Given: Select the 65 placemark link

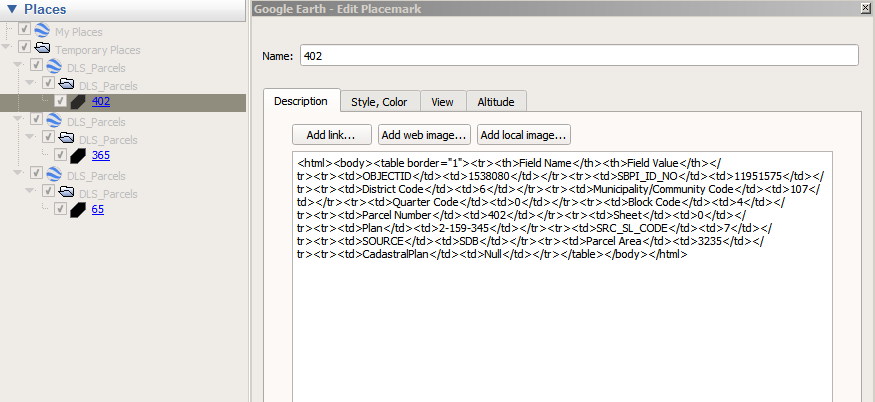Looking at the screenshot, I should click(x=97, y=209).
